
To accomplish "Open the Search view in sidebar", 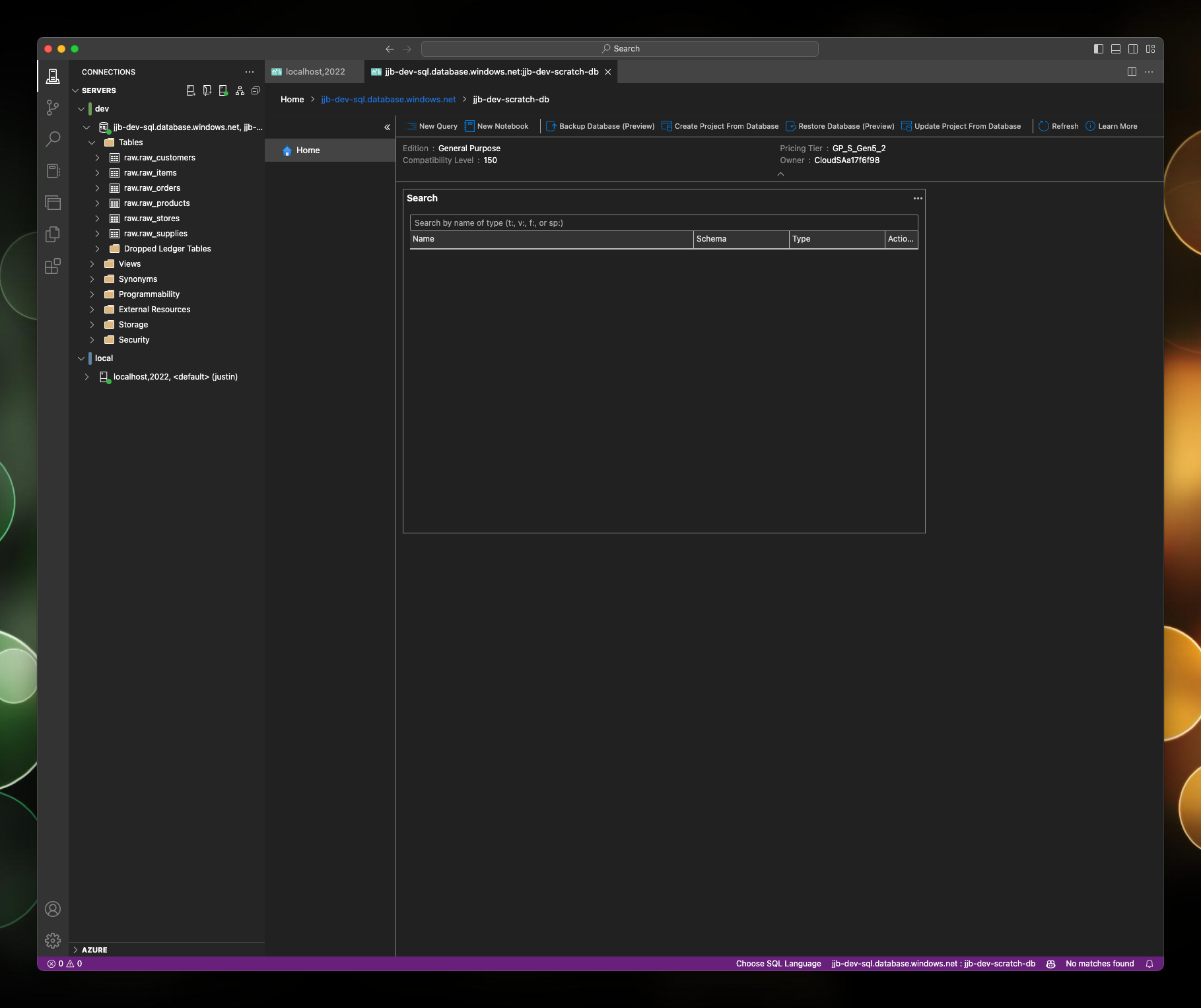I will click(53, 139).
